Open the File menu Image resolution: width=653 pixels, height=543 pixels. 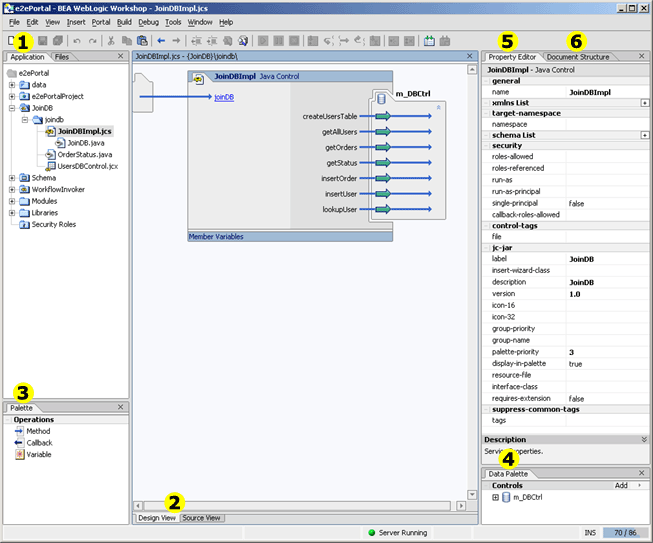(14, 22)
